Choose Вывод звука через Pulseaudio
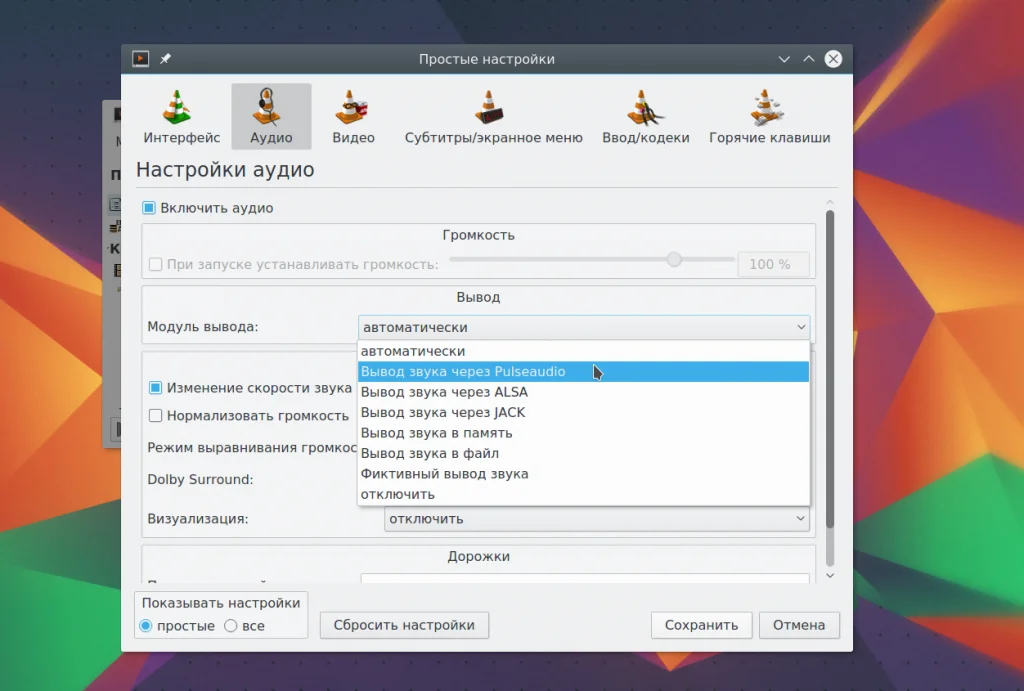This screenshot has height=691, width=1024. pyautogui.click(x=584, y=371)
